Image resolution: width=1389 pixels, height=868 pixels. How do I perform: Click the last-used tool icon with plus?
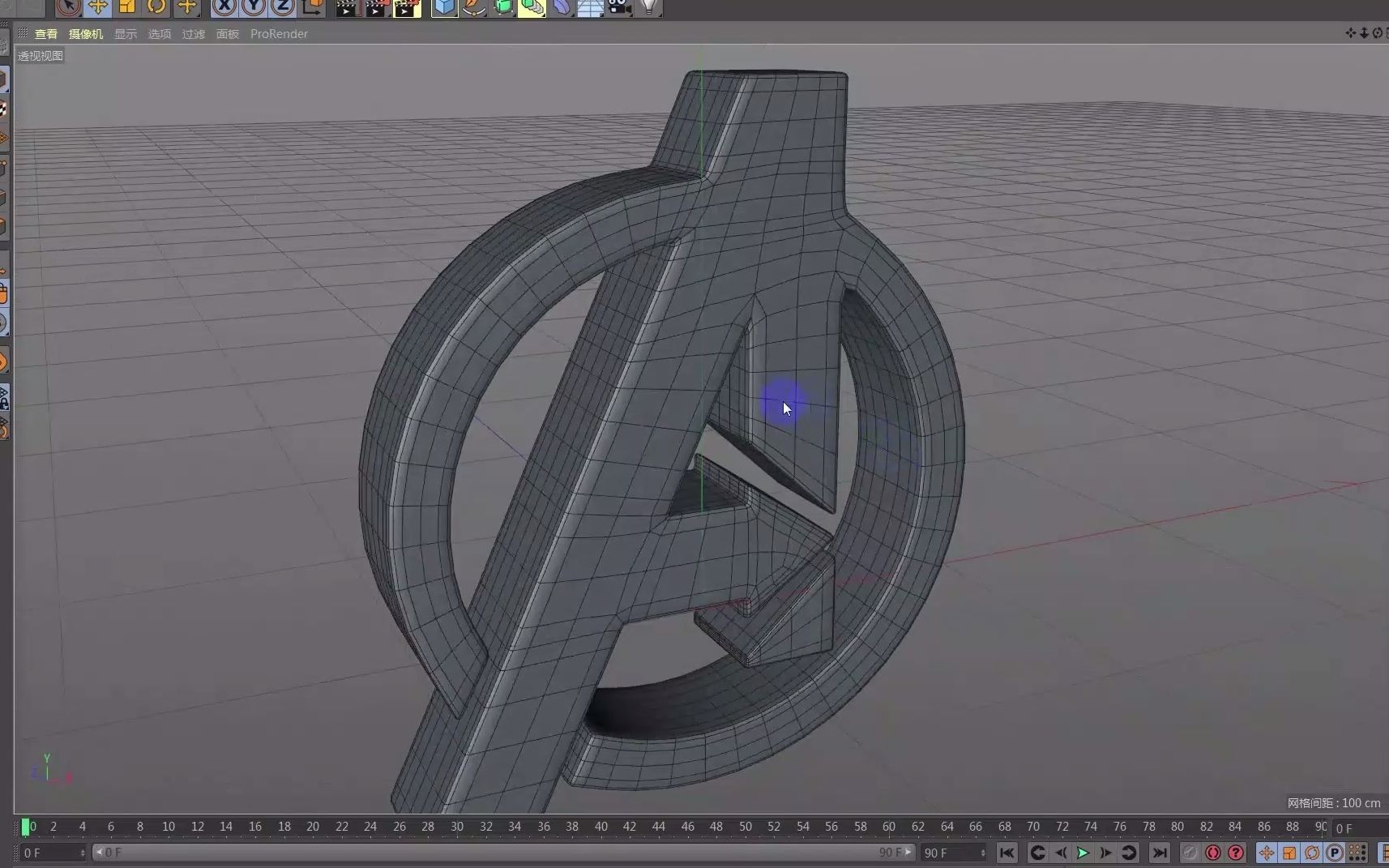pos(187,7)
